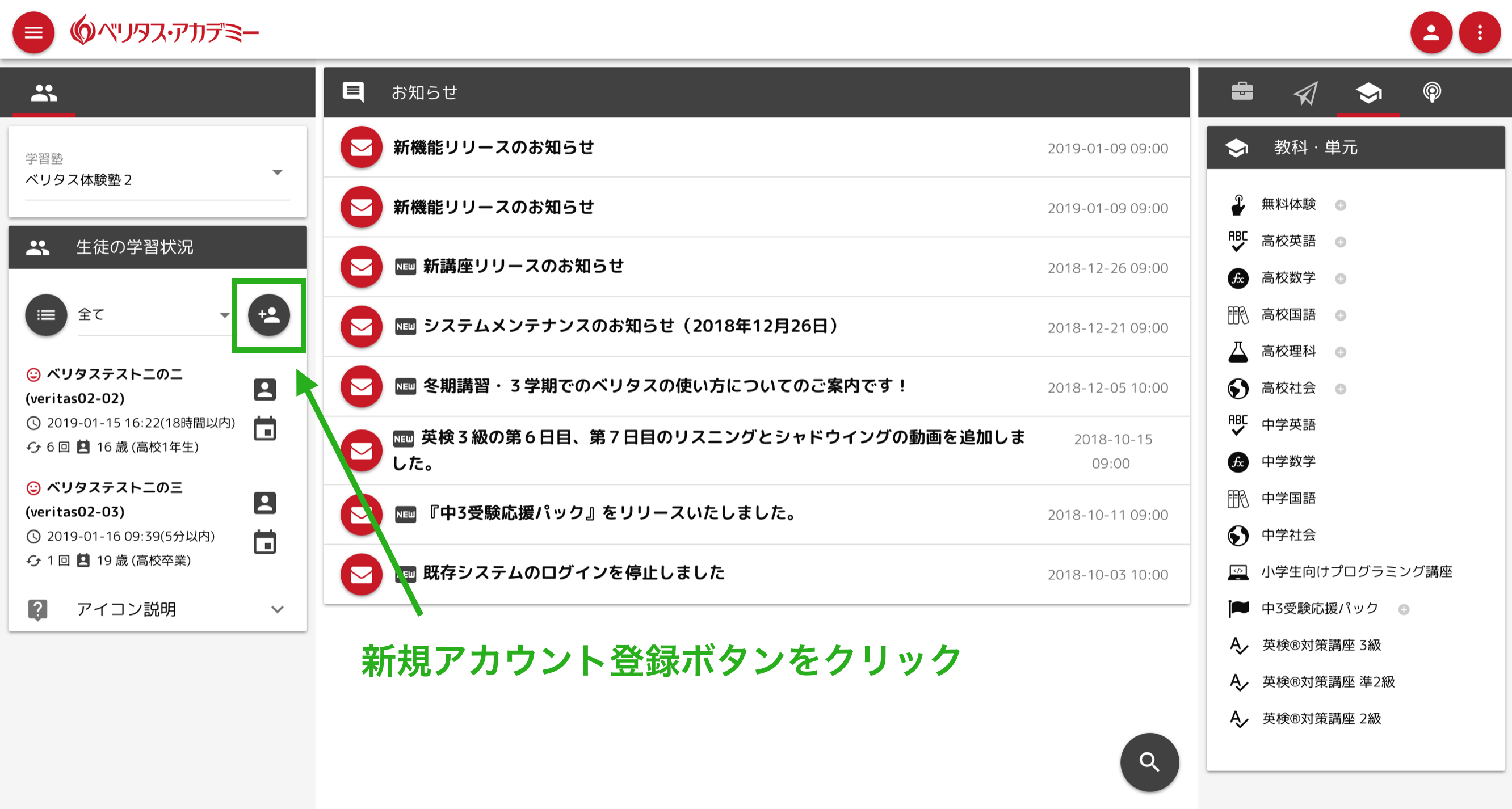Screen dimensions: 1512x809
Task: Expand 高校理科 with plus icon
Action: (1341, 352)
